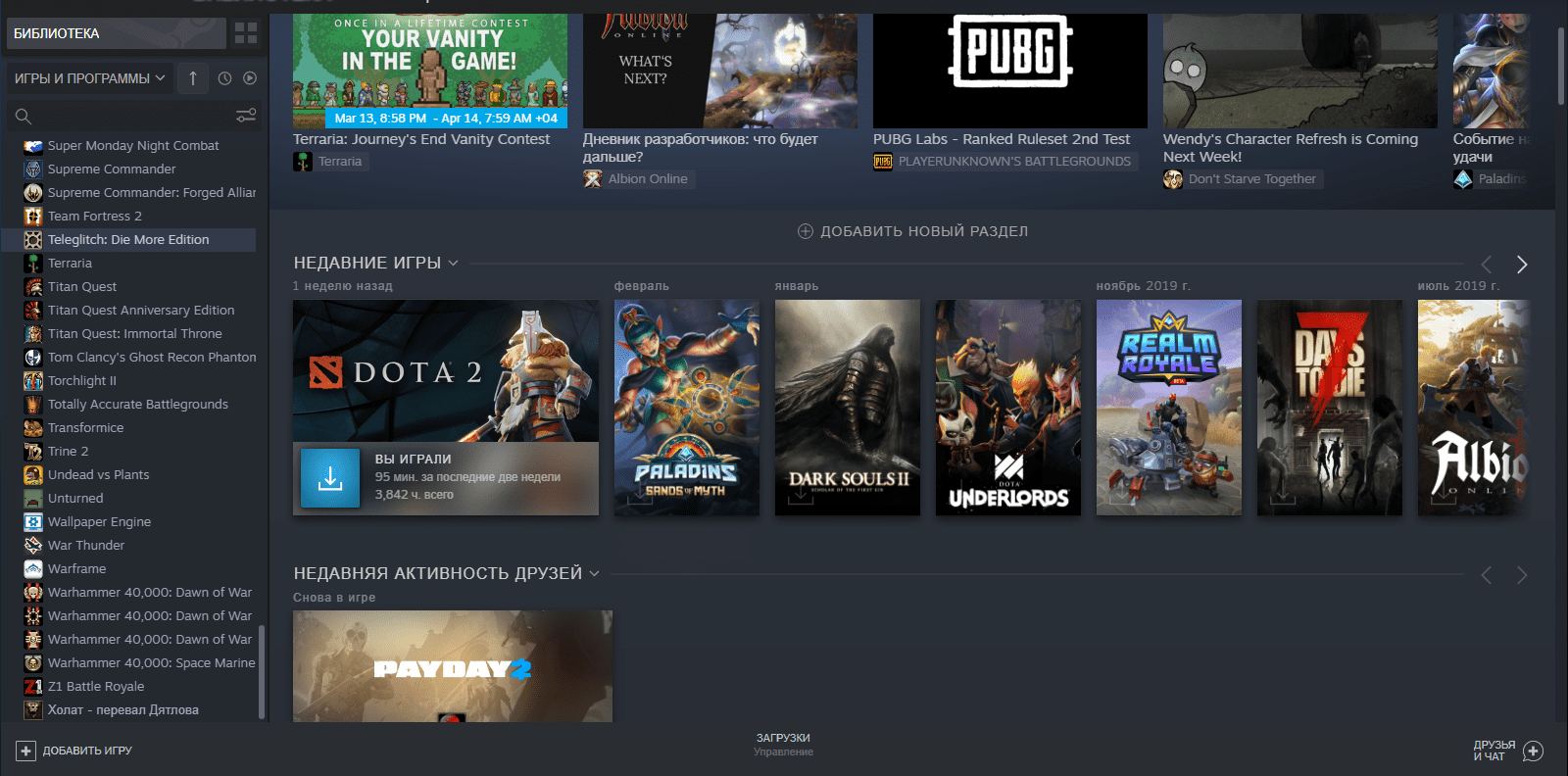This screenshot has width=1568, height=776.
Task: Open Dark Souls II game cover
Action: tap(848, 408)
